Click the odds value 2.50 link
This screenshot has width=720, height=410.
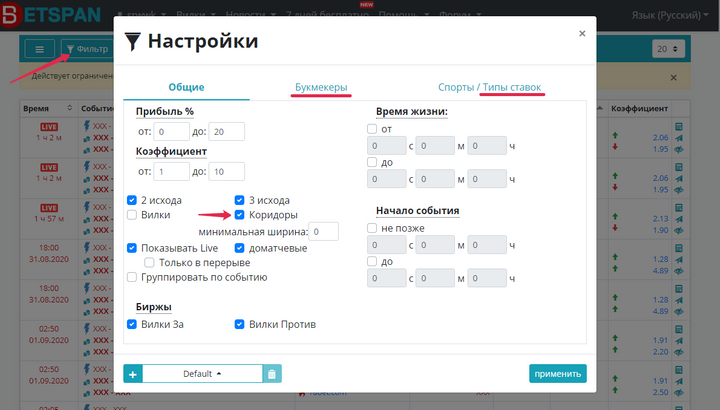(660, 392)
